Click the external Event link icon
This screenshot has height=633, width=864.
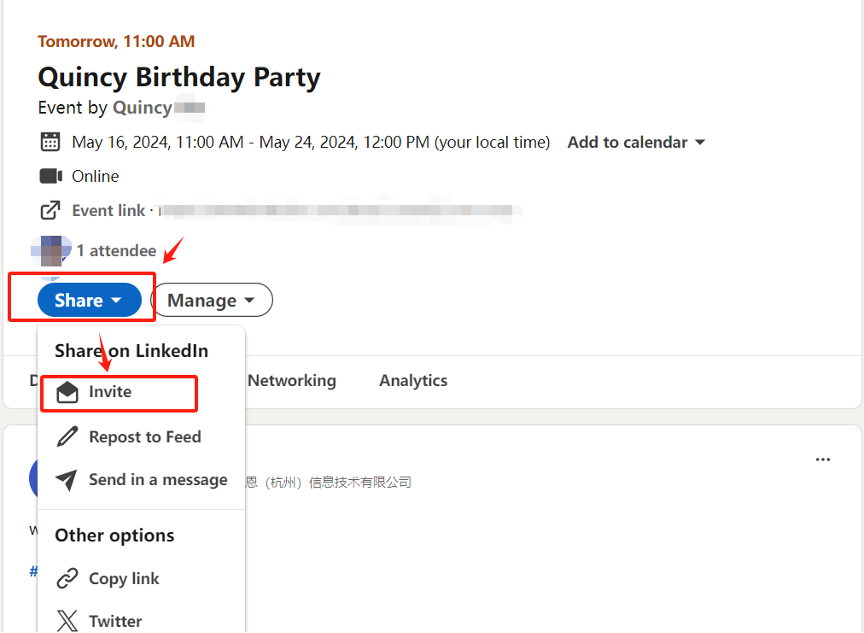(50, 210)
